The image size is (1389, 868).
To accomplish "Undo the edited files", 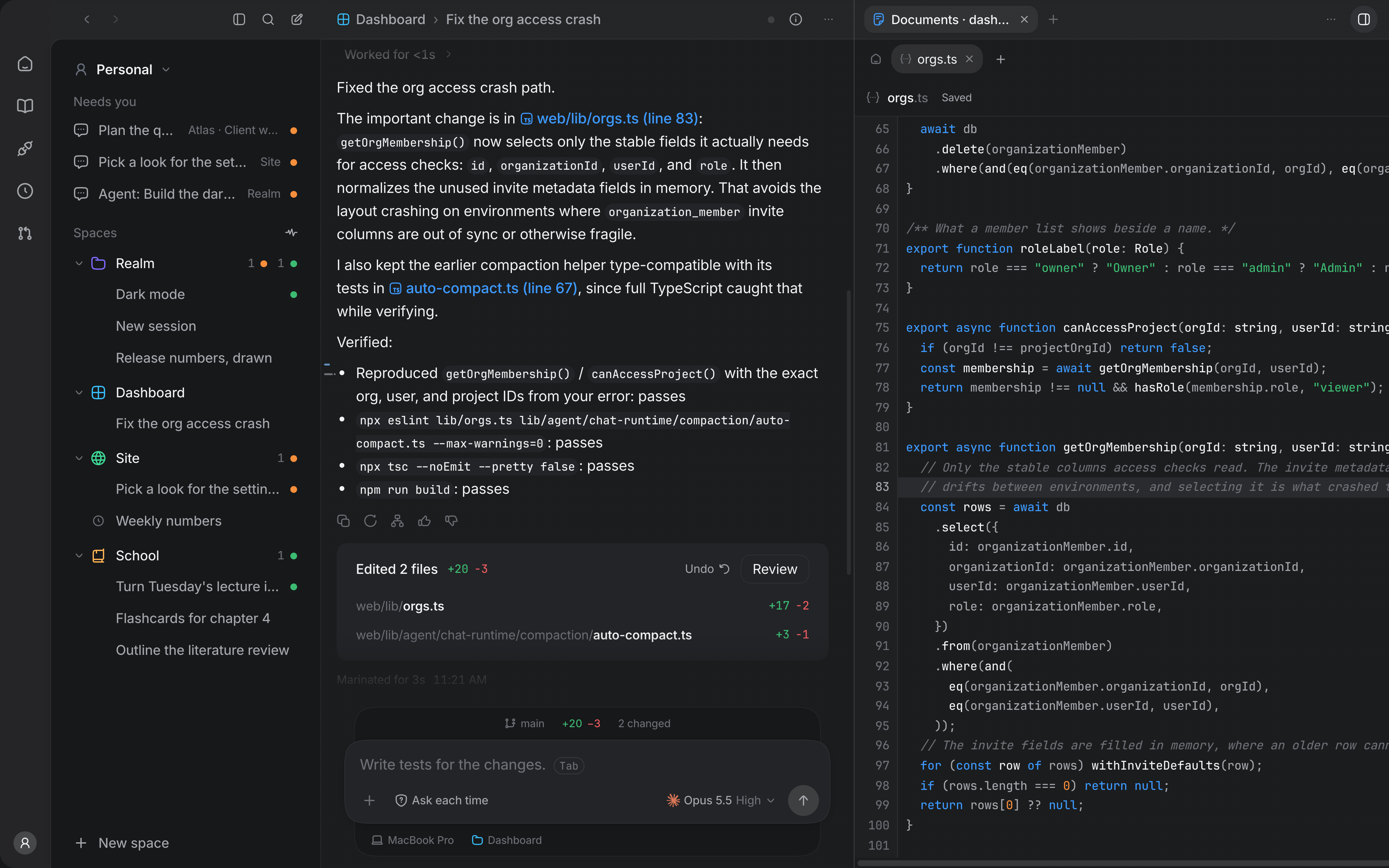I will pyautogui.click(x=707, y=569).
